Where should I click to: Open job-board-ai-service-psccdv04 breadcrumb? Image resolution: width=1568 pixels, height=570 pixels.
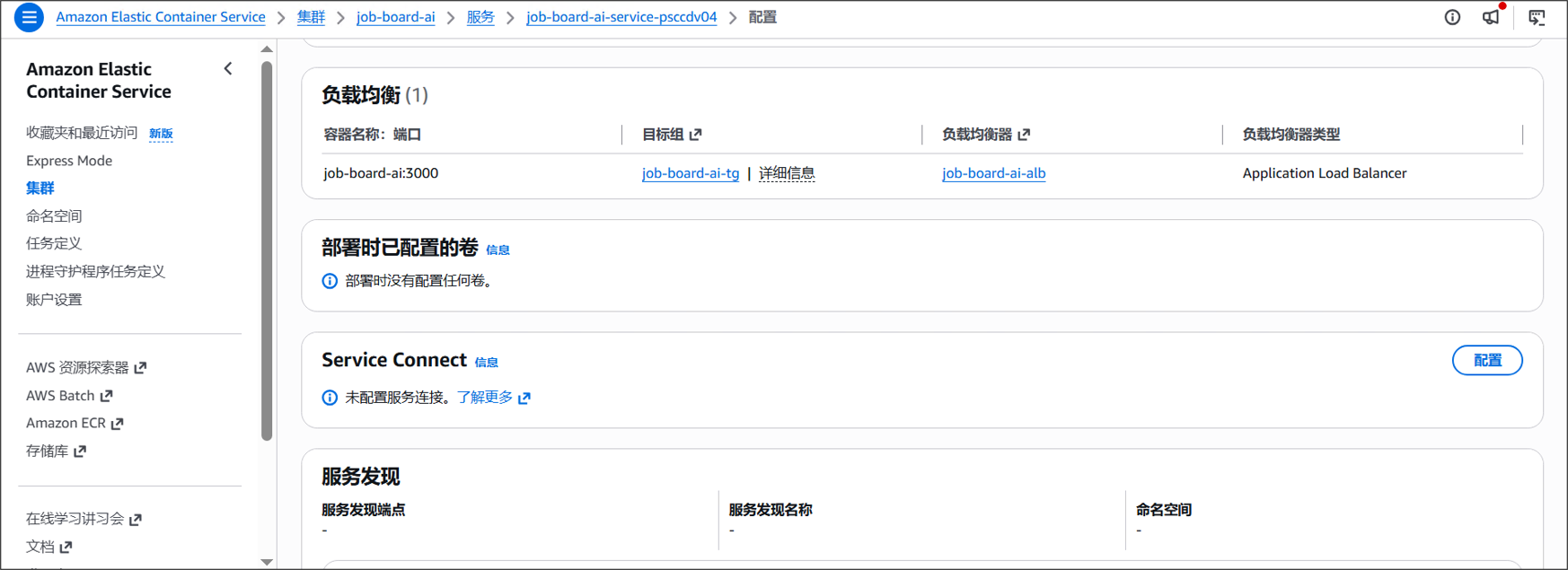[x=621, y=17]
